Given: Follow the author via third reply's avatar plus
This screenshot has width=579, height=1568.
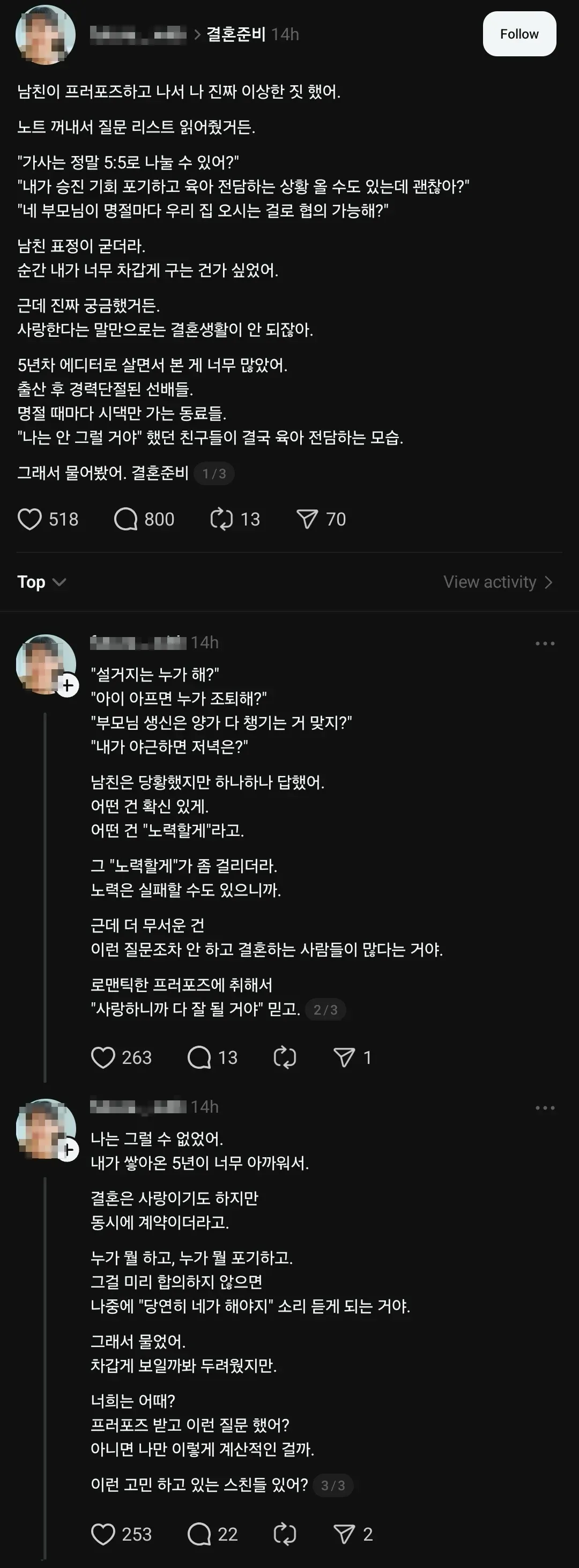Looking at the screenshot, I should click(68, 1150).
